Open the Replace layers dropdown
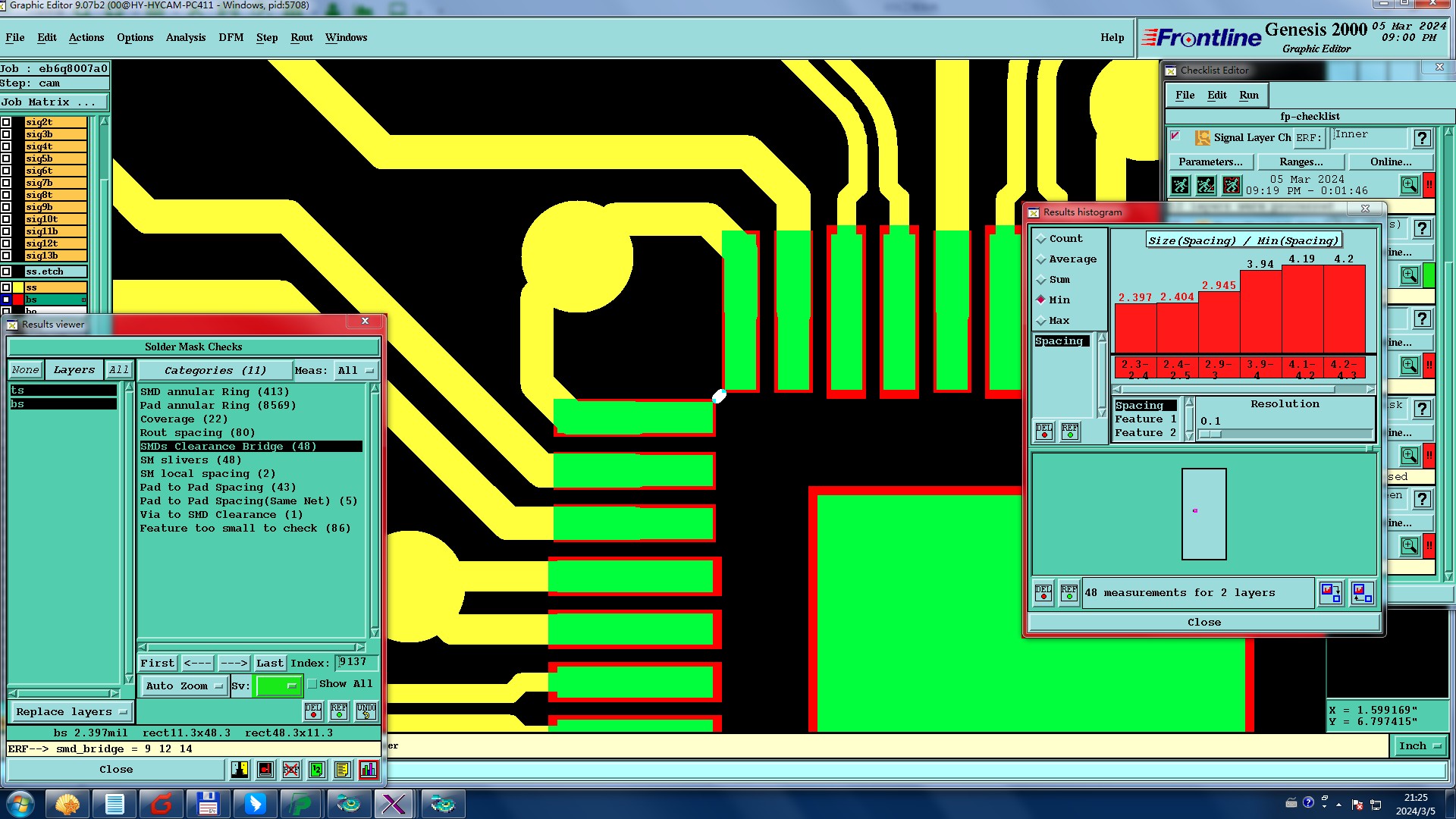Viewport: 1456px width, 819px height. coord(71,712)
